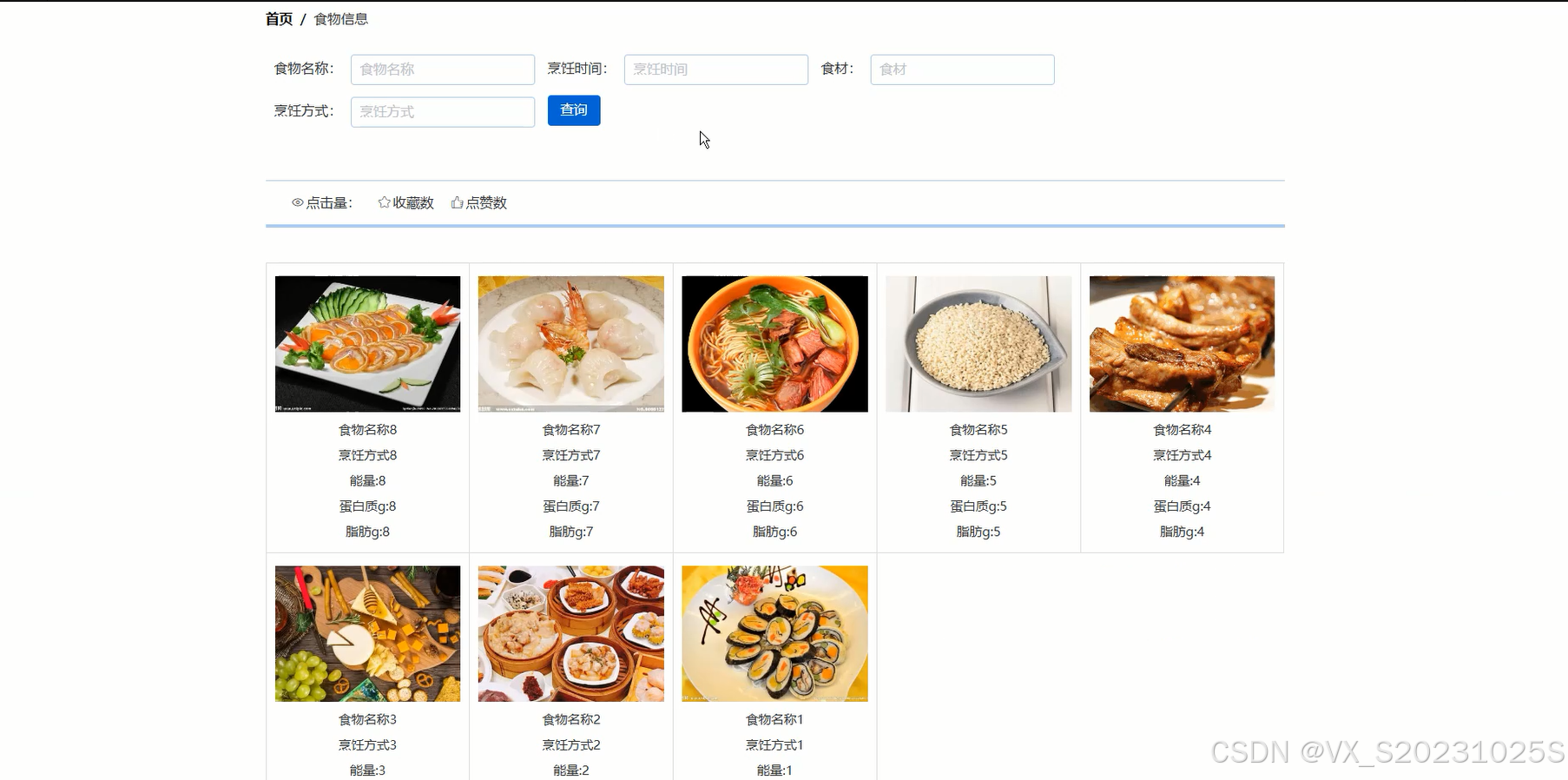Click the 食物名称5 title text
Viewport: 1568px width, 780px height.
coord(978,430)
